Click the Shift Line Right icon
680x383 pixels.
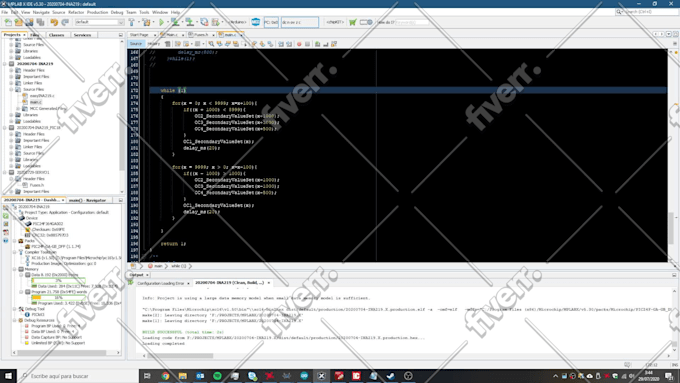pyautogui.click(x=289, y=44)
